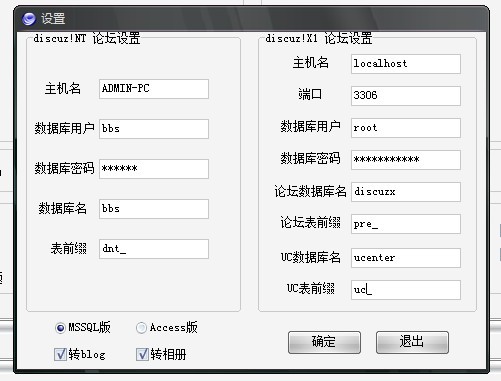
Task: Click the 论坛数据库名 label
Action: (310, 191)
